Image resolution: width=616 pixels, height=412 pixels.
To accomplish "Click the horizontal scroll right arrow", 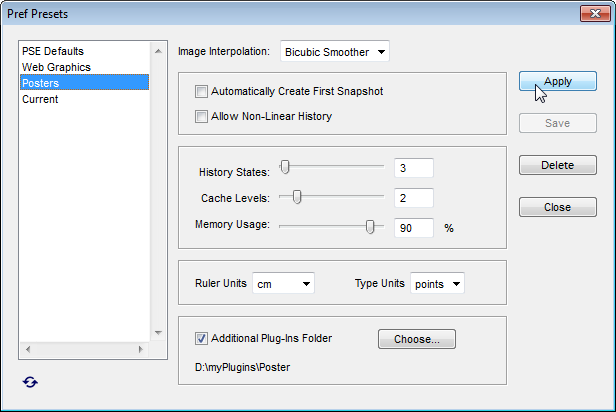I will coord(141,349).
